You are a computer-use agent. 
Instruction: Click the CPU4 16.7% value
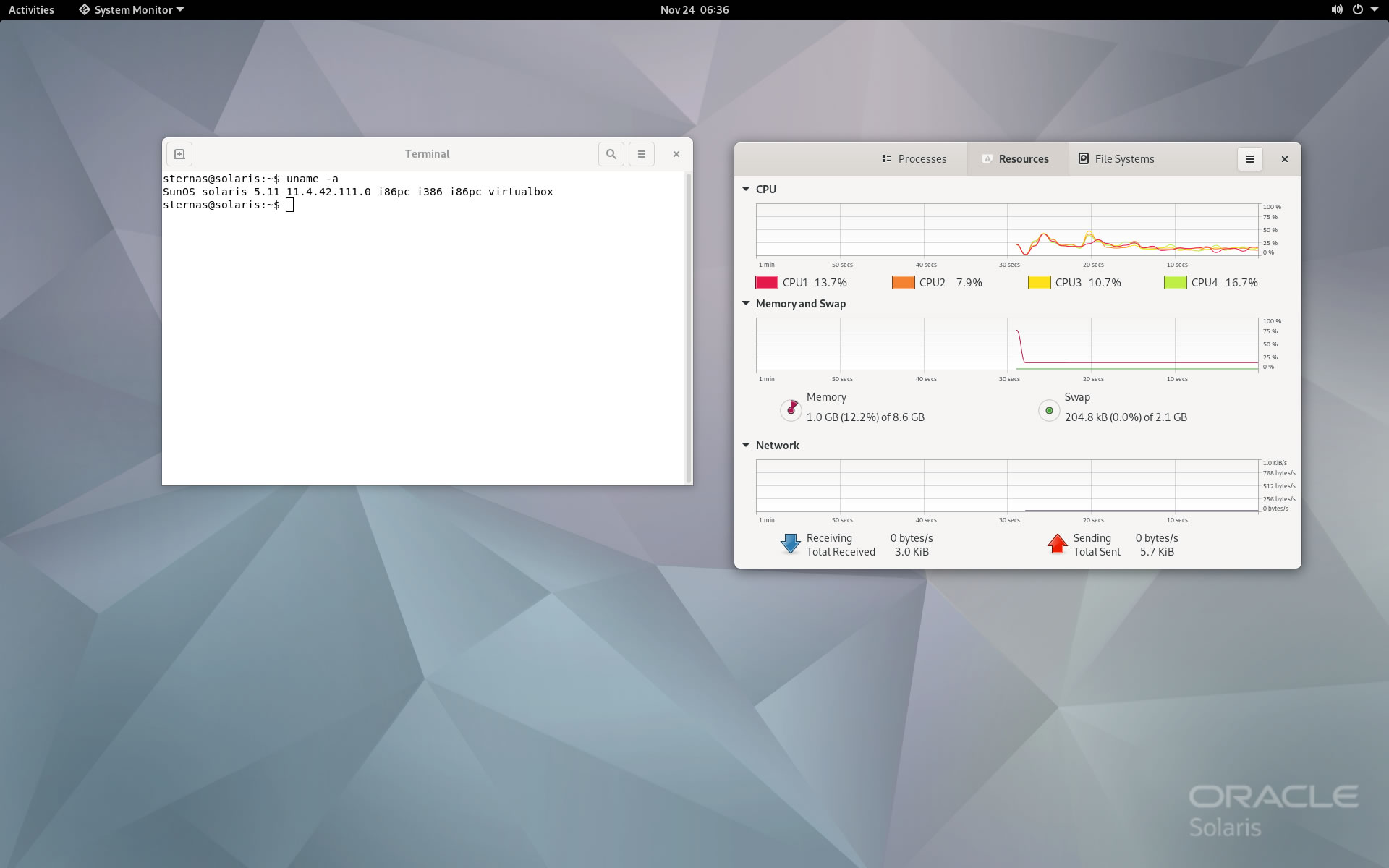tap(1241, 283)
